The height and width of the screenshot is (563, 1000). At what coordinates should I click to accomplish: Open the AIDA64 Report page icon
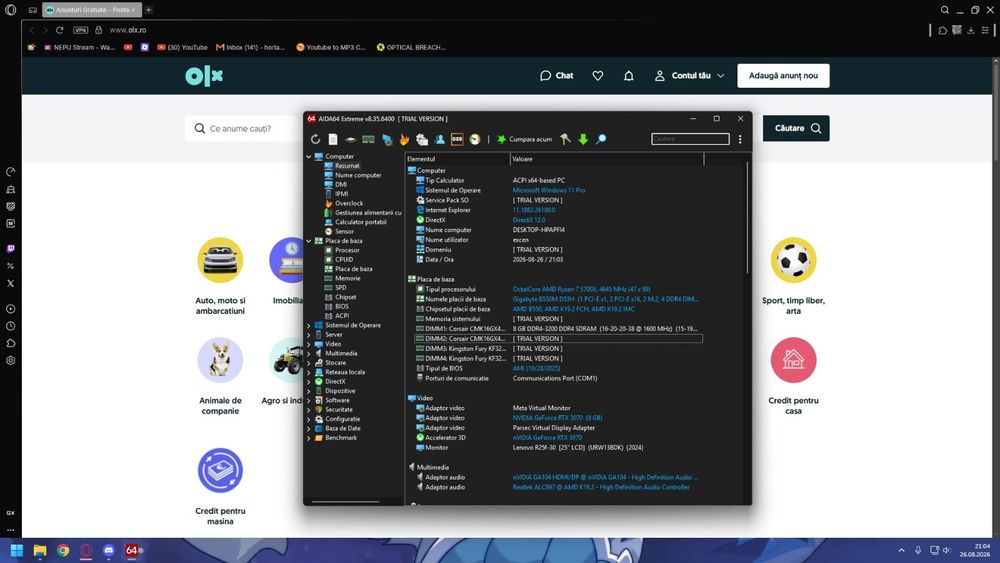point(333,139)
